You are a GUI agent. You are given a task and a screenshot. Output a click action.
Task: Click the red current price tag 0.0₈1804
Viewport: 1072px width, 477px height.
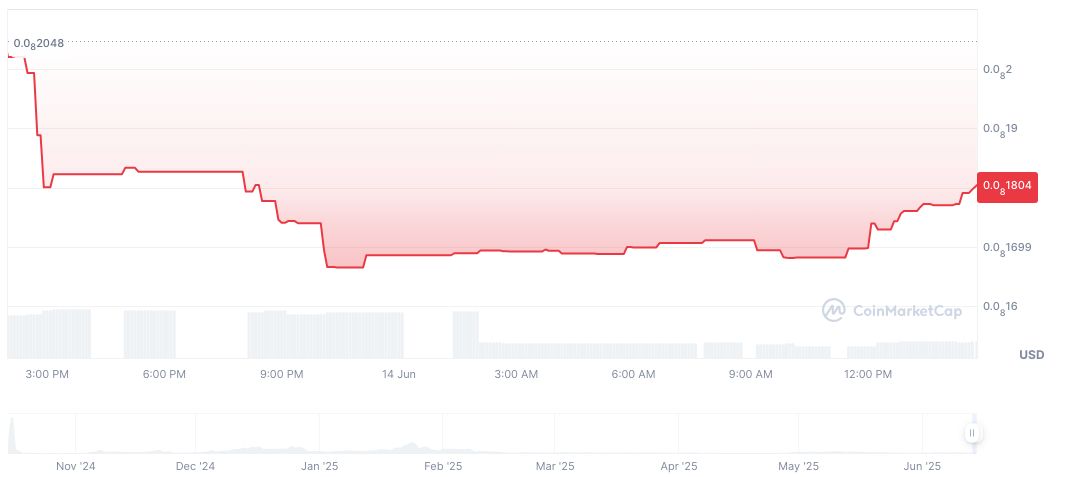tap(1008, 186)
